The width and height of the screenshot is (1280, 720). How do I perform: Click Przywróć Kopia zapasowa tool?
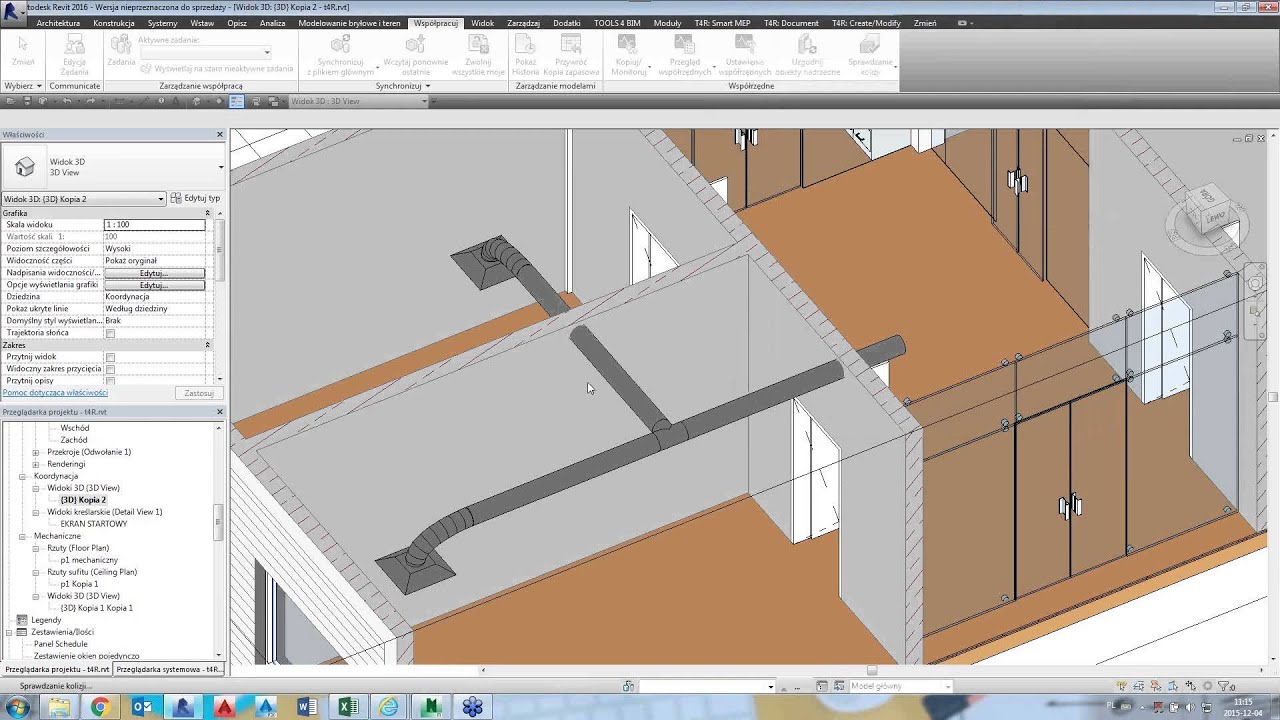[x=570, y=53]
